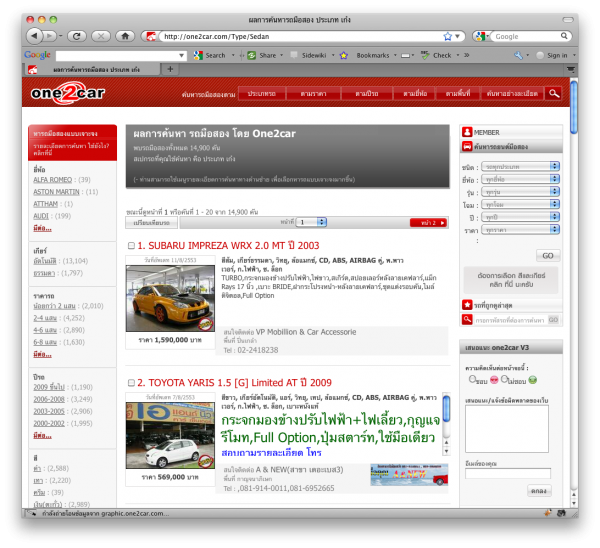The height and width of the screenshot is (548, 600).
Task: Expand the first dropdown in car search form
Action: (x=519, y=165)
